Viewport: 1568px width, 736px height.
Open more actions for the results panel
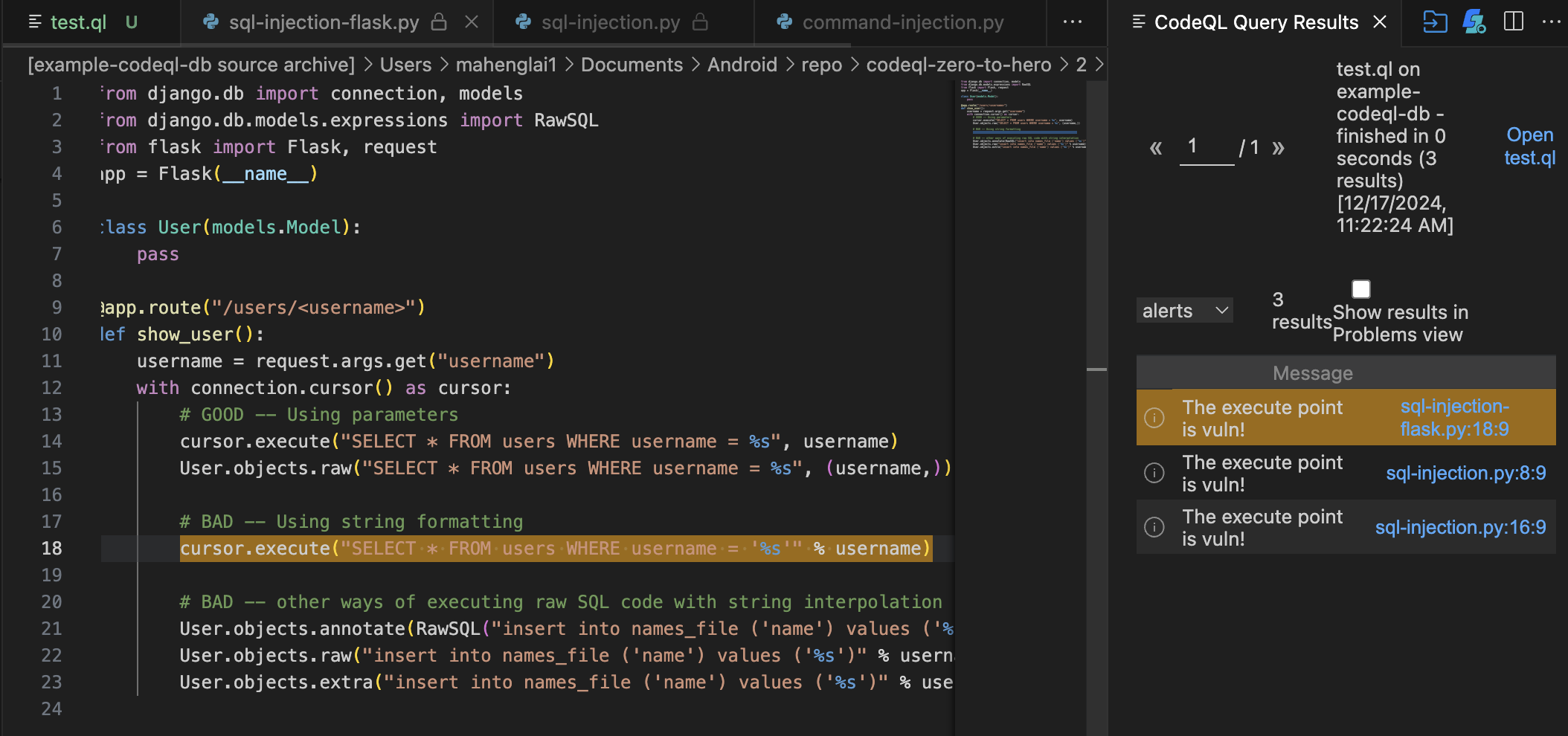point(1552,22)
